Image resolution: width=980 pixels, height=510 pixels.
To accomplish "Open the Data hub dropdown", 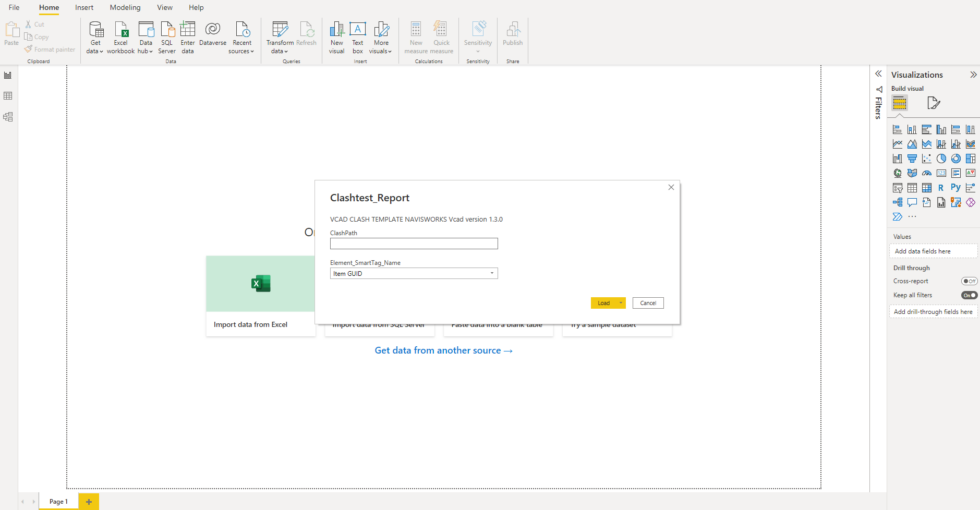I will tap(146, 38).
